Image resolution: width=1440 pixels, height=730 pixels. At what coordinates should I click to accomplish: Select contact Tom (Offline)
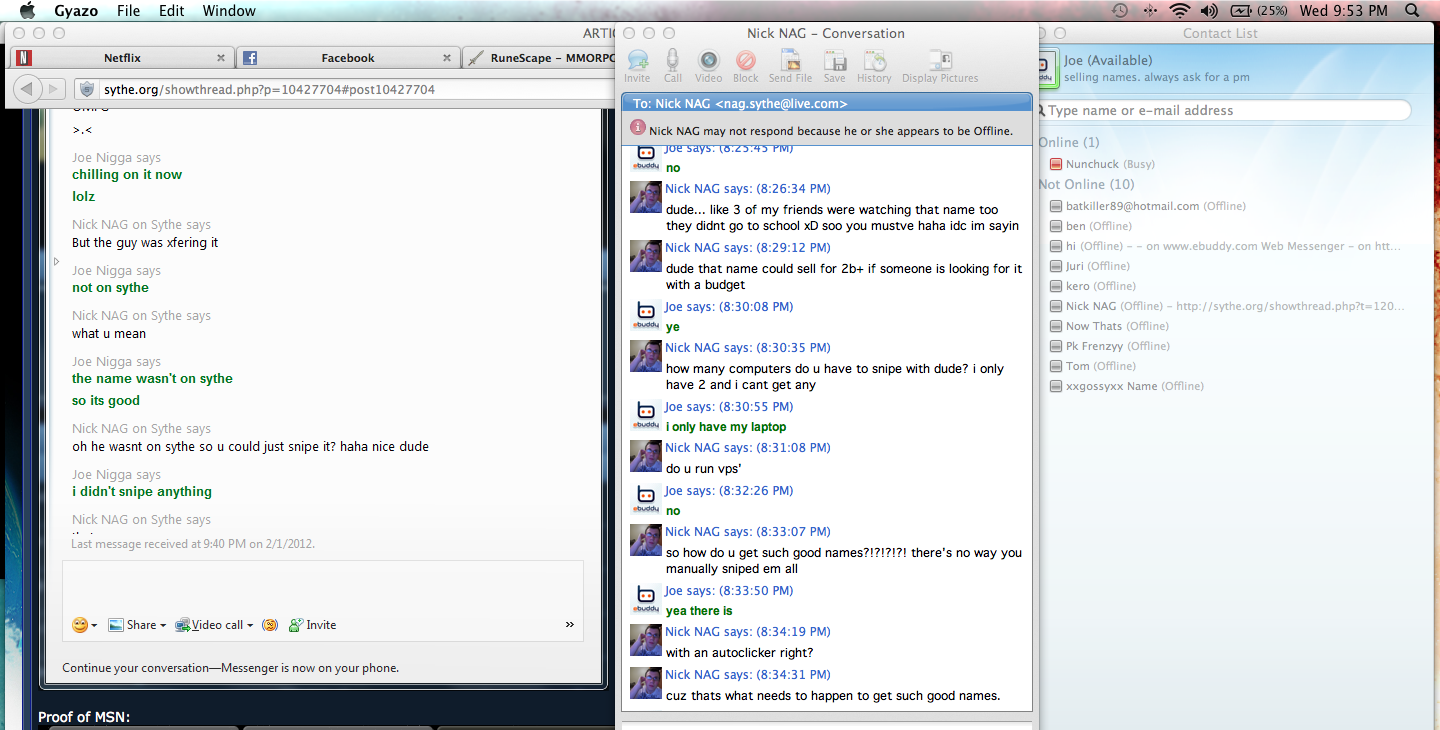coord(1092,366)
